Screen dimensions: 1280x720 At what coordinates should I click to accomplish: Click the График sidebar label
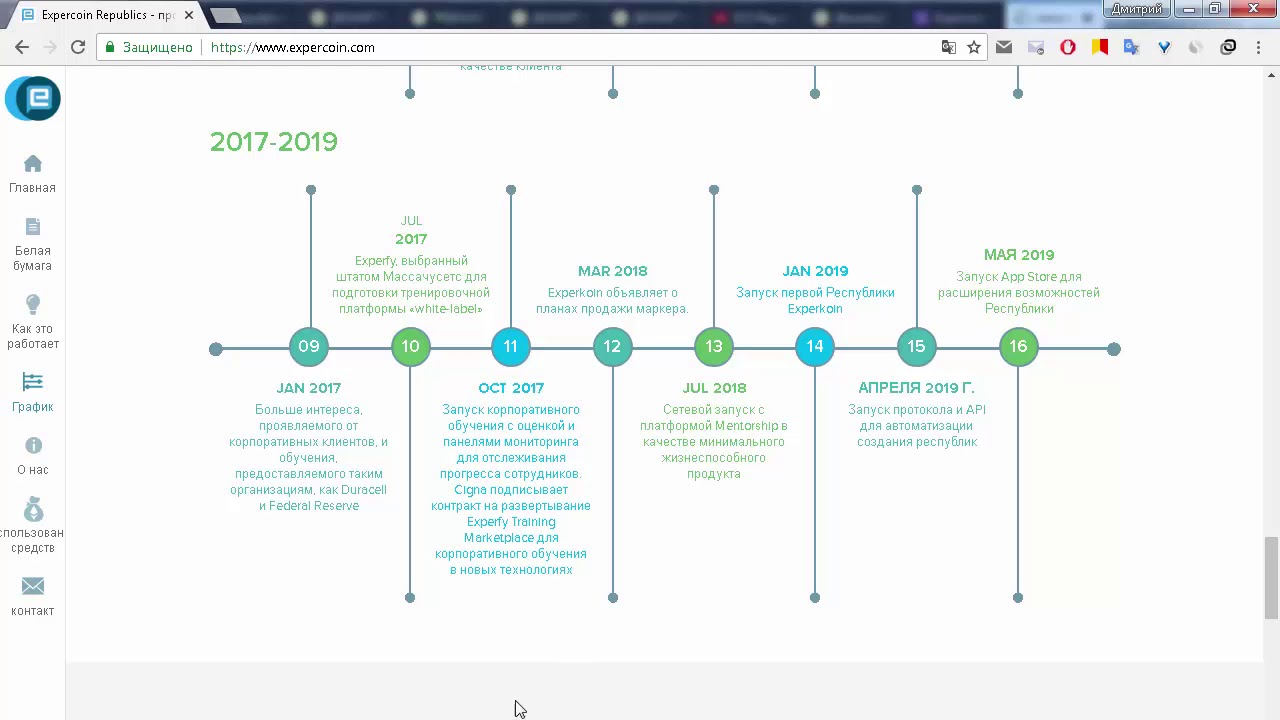point(33,407)
